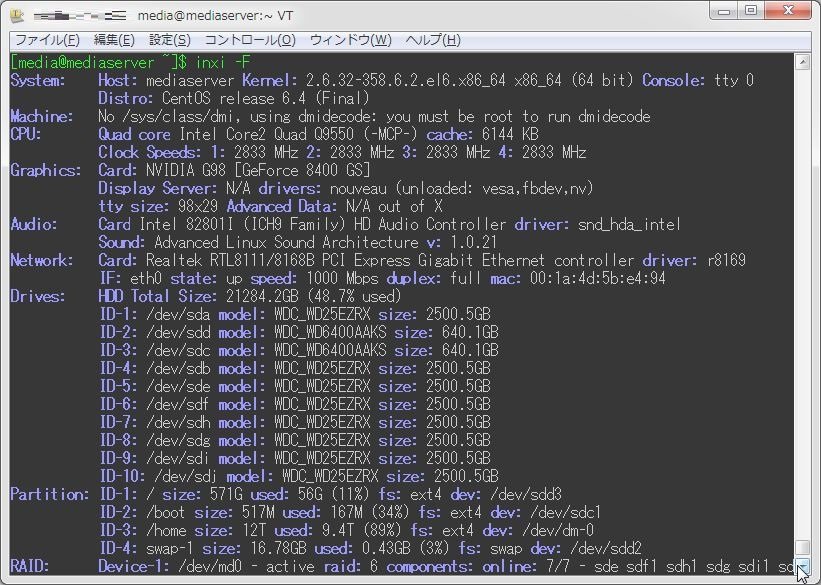Image resolution: width=821 pixels, height=585 pixels.
Task: Click '/dev/sdf' in ID-6 drive row
Action: [x=178, y=404]
